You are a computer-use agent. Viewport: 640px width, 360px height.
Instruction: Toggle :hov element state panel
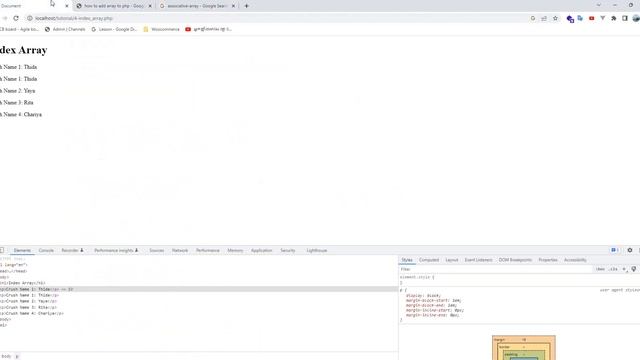click(x=600, y=269)
